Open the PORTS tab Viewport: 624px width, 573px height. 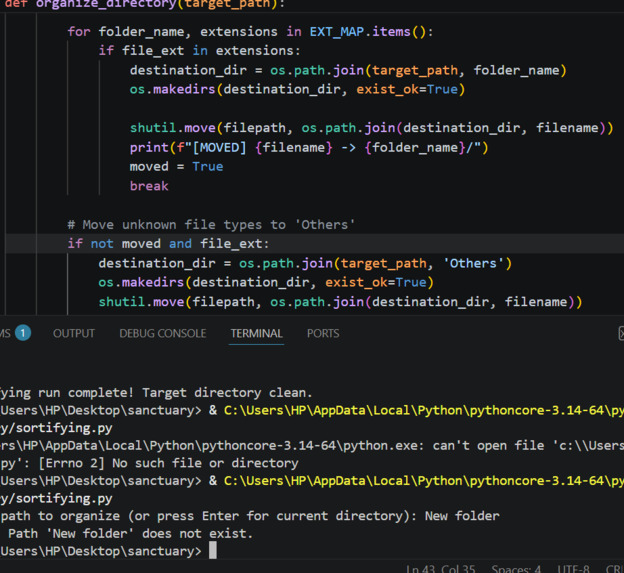[x=323, y=333]
